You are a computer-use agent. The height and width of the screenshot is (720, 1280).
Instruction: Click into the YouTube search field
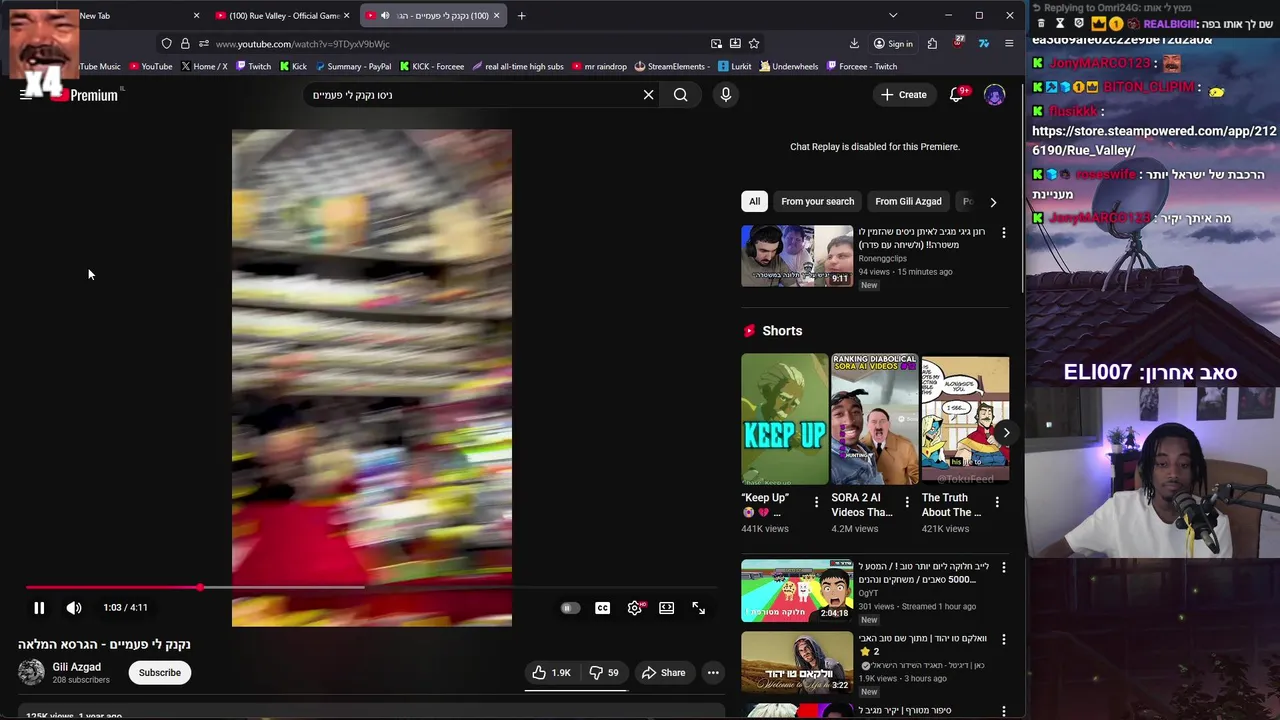[470, 95]
